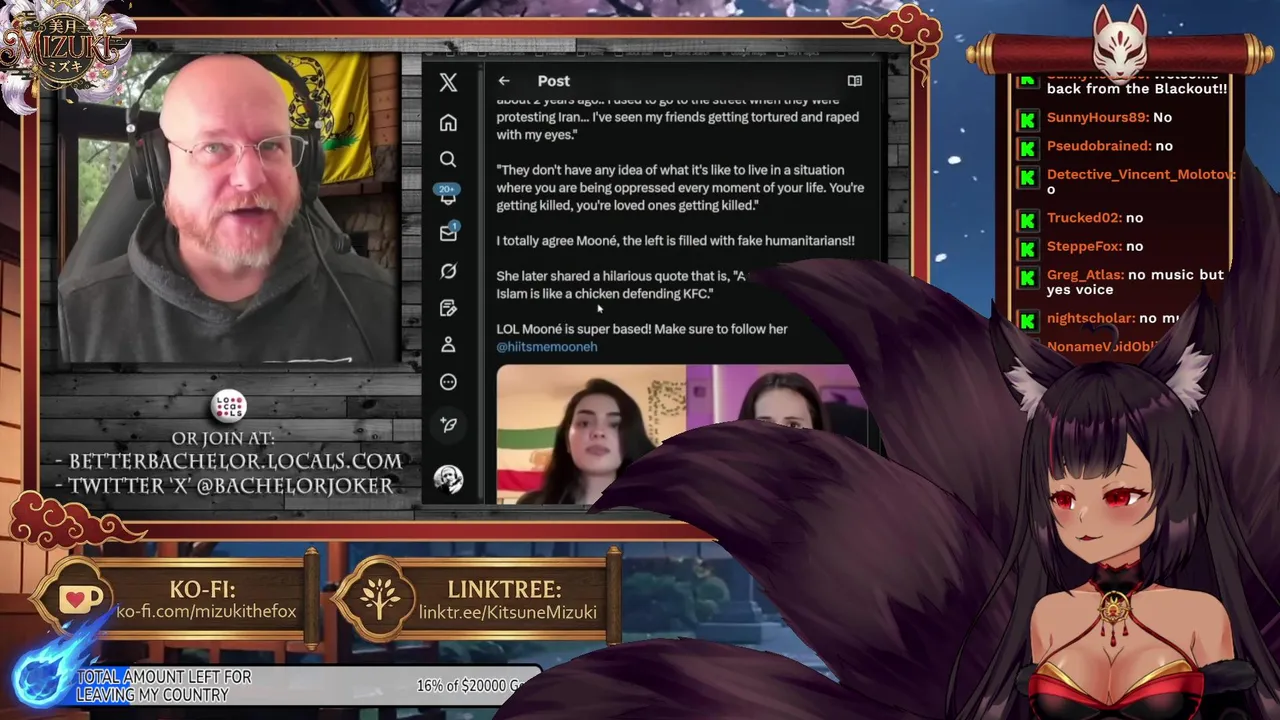Open the X Home feed icon
The height and width of the screenshot is (720, 1280).
pyautogui.click(x=448, y=123)
